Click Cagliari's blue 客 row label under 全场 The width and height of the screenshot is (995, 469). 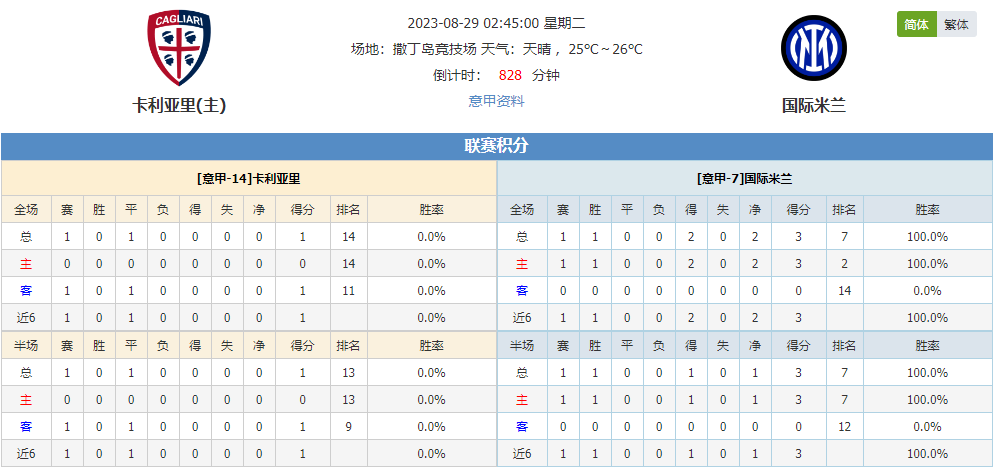(x=26, y=291)
